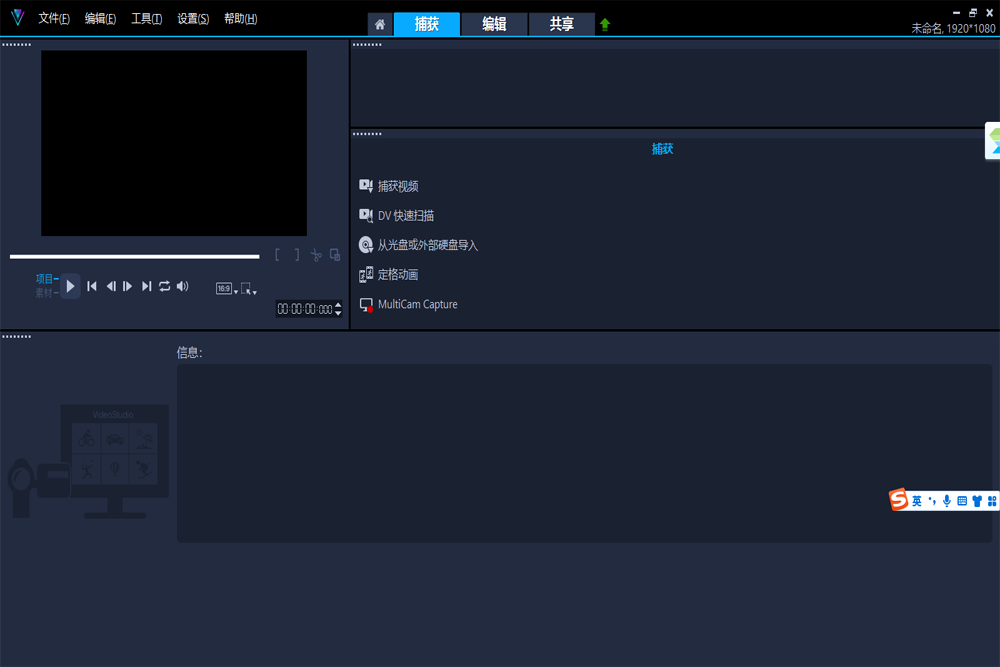Toggle repeat loop playback
Viewport: 1000px width, 667px height.
[164, 286]
